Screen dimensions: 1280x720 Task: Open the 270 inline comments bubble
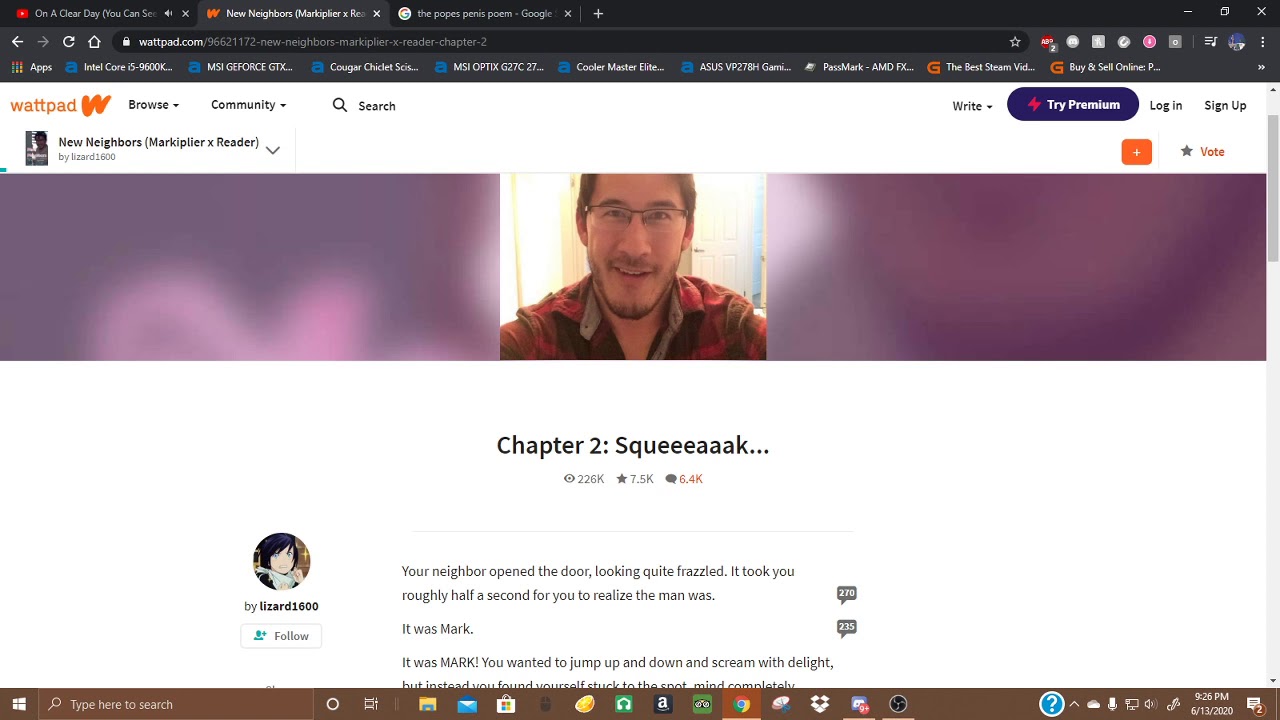coord(847,594)
